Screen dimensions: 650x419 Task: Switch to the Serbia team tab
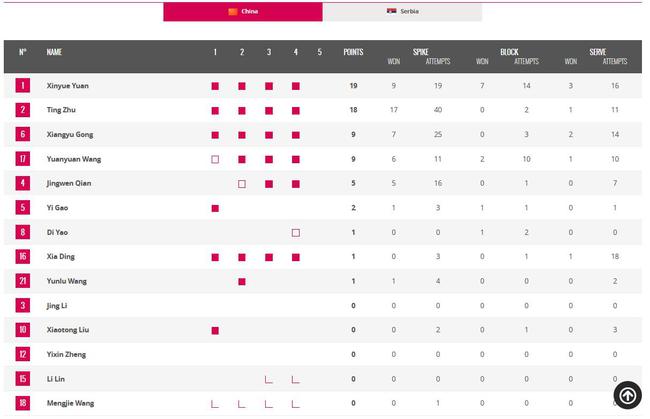click(x=402, y=11)
